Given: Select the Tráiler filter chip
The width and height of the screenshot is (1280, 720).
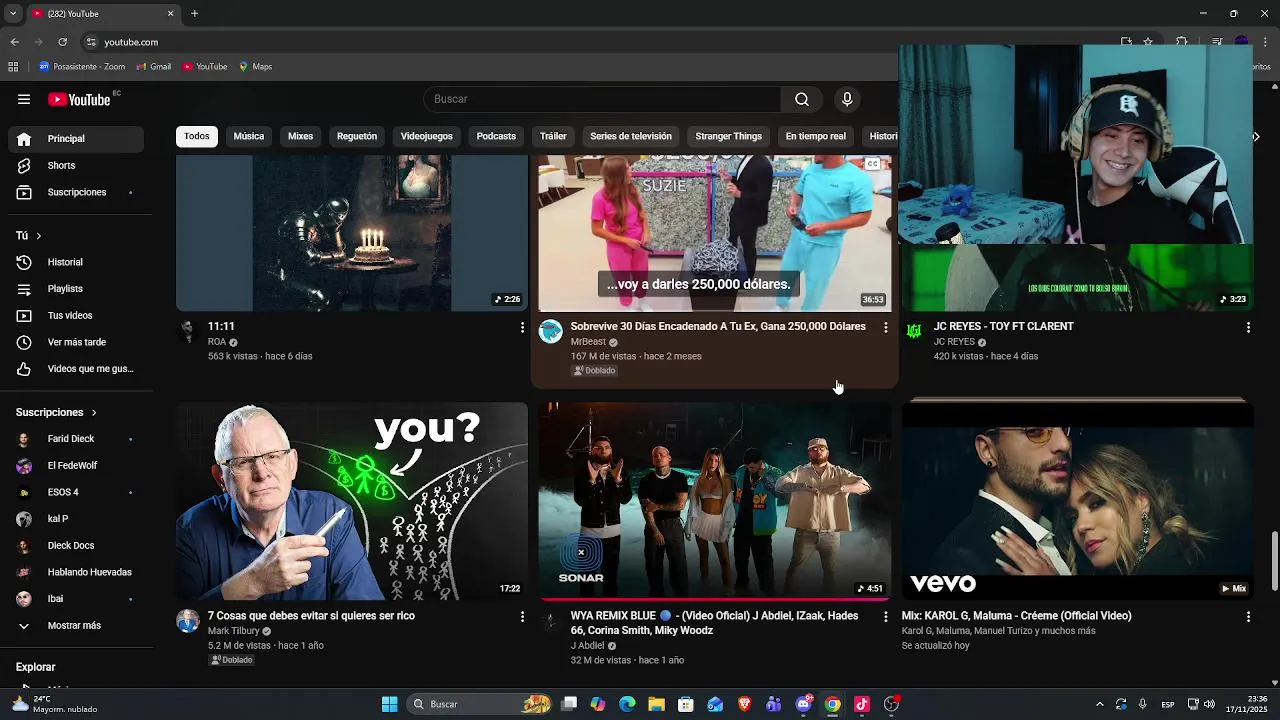Looking at the screenshot, I should (553, 136).
